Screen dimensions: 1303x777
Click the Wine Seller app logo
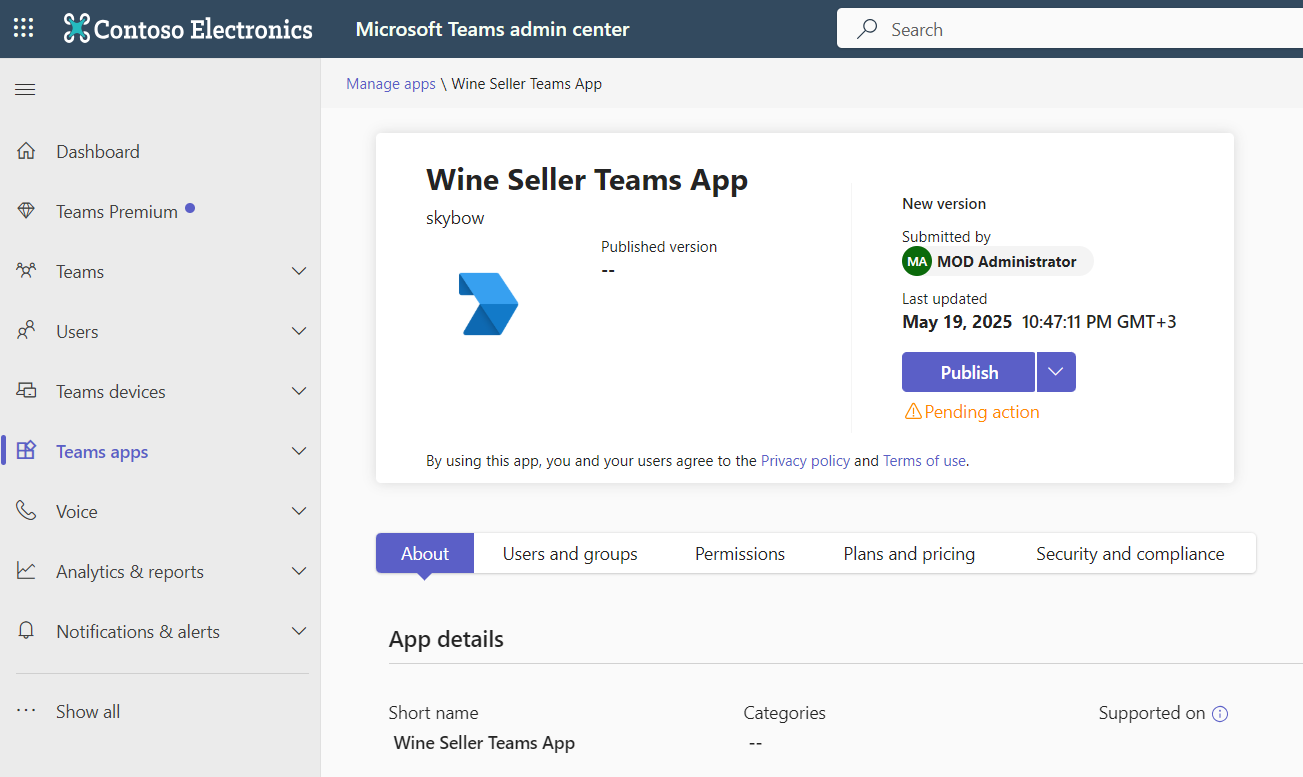point(488,304)
